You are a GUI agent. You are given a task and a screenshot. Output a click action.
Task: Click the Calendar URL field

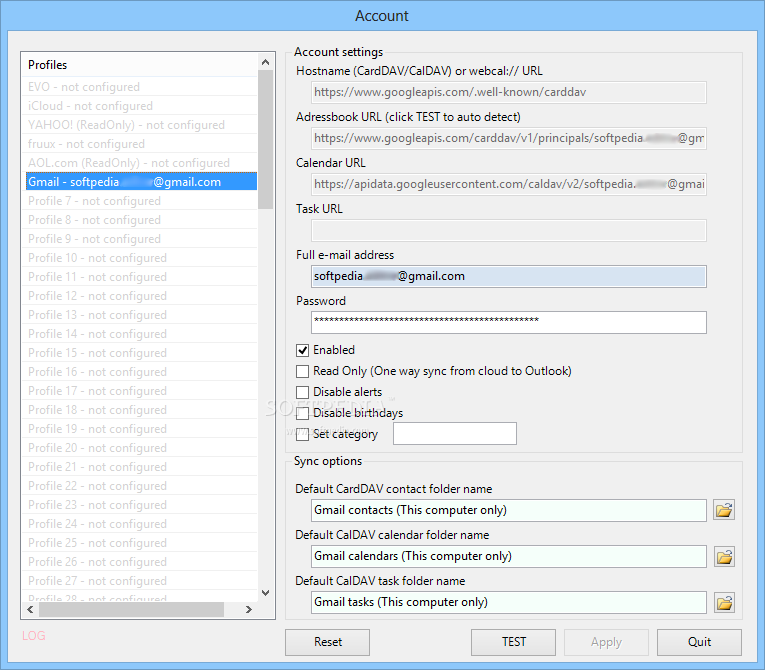point(509,184)
